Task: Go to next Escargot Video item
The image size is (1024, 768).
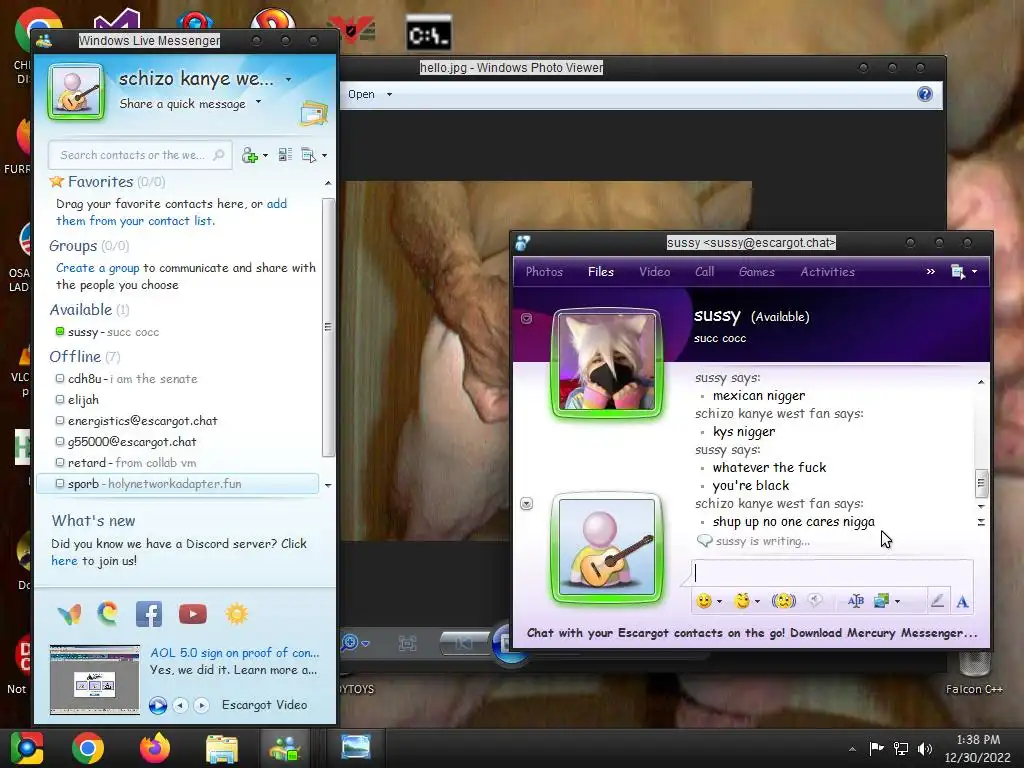Action: click(201, 705)
